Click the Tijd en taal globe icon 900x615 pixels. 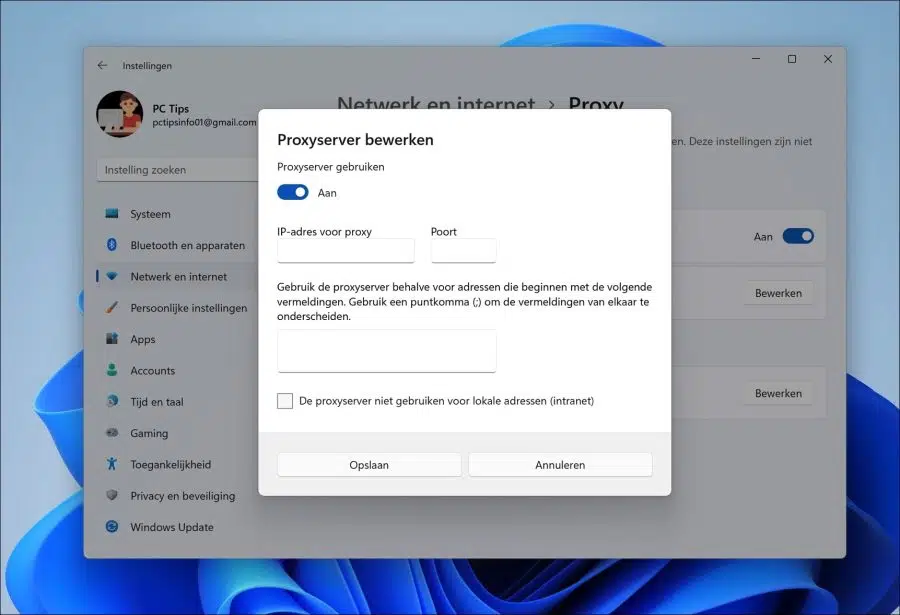pyautogui.click(x=112, y=401)
